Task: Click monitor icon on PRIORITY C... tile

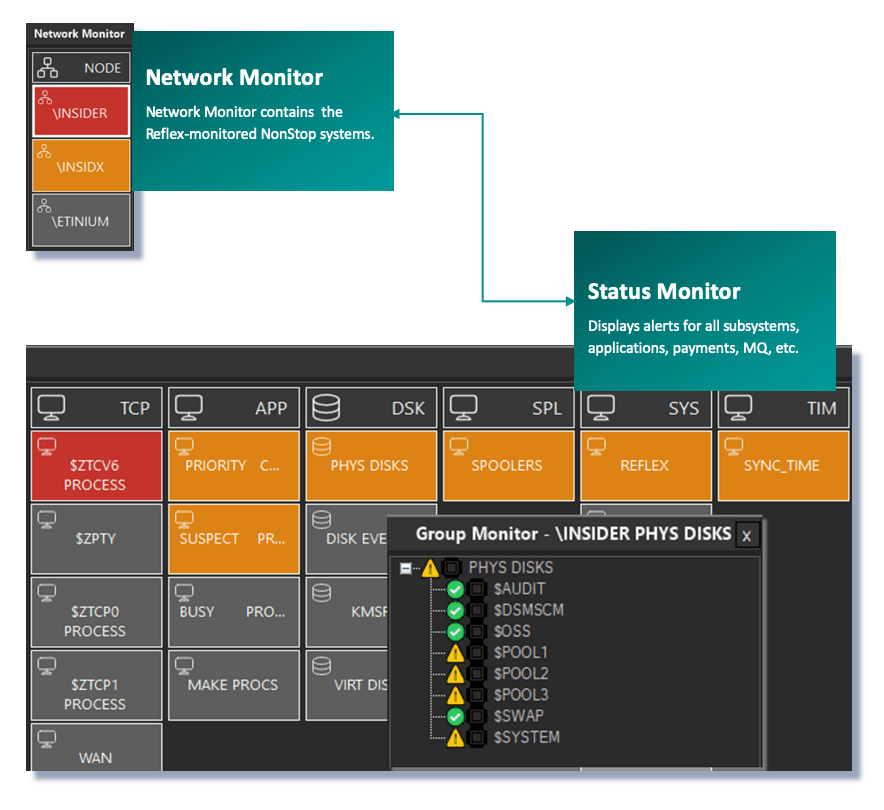Action: pyautogui.click(x=184, y=446)
